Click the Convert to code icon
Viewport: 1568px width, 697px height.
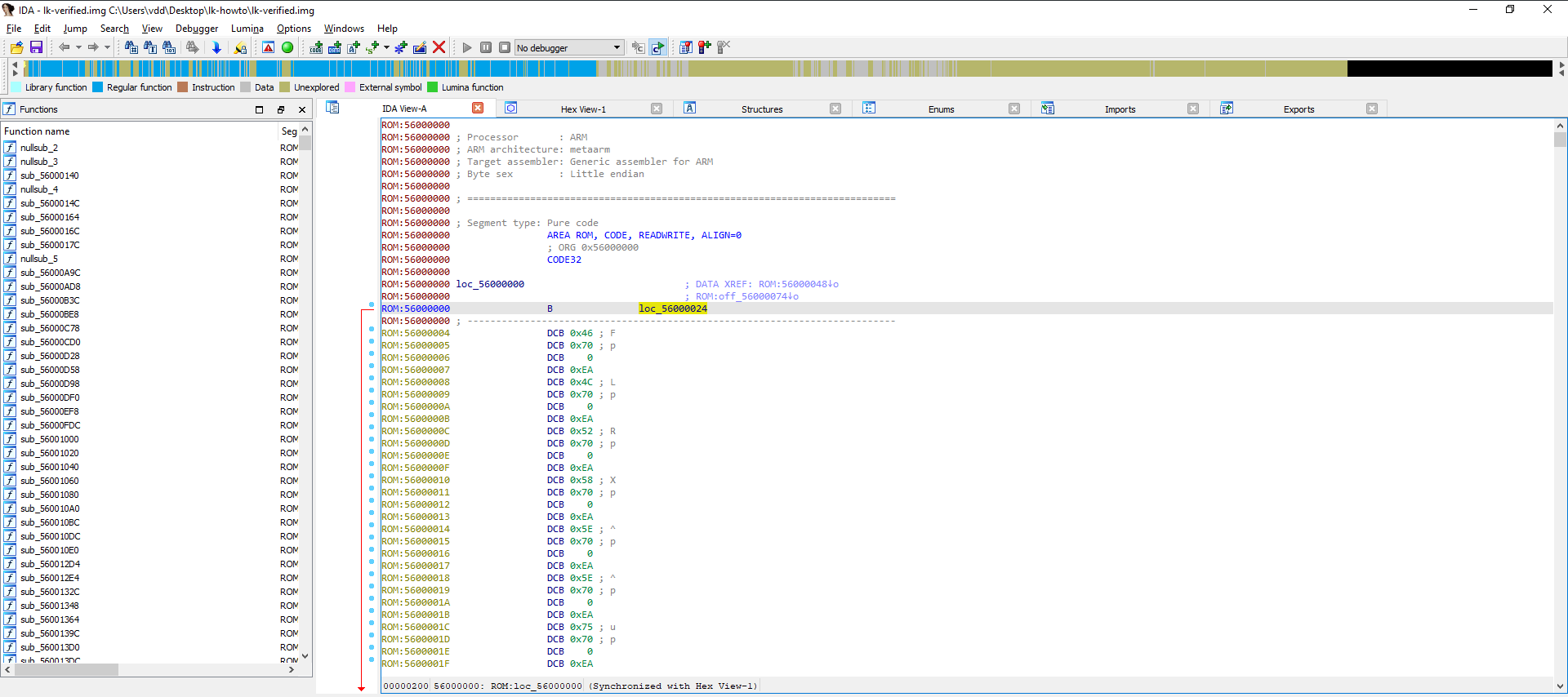(316, 47)
